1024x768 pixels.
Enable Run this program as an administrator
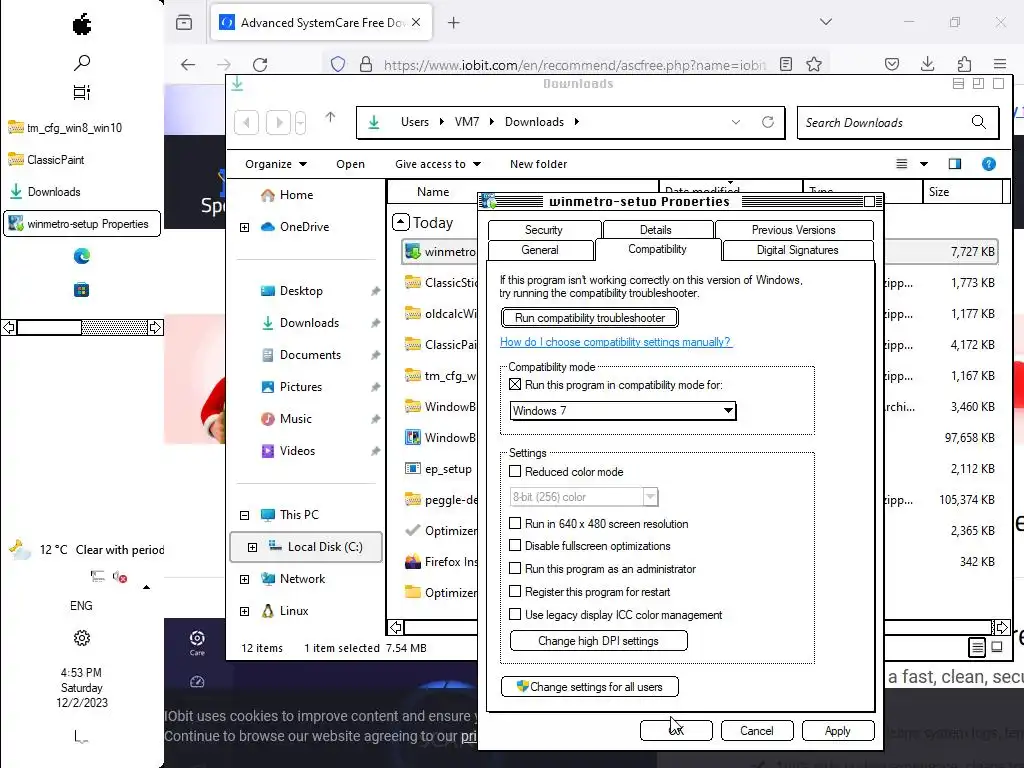(515, 568)
